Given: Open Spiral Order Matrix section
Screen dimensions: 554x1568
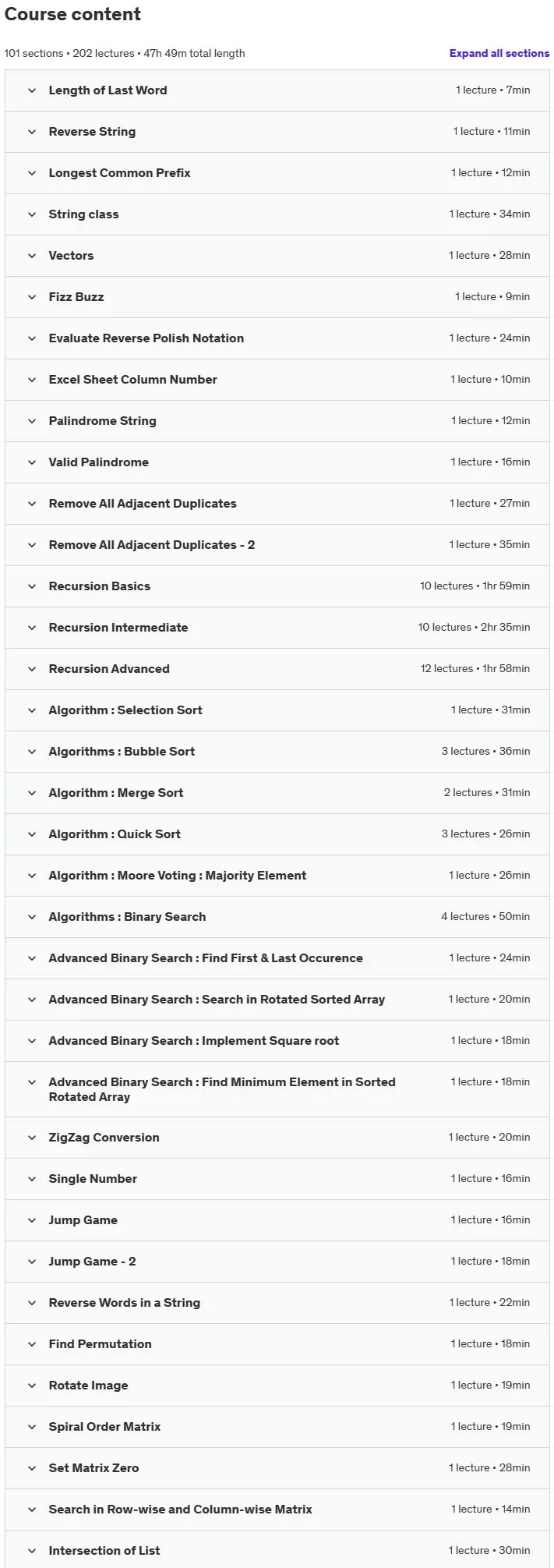Looking at the screenshot, I should pyautogui.click(x=277, y=1427).
